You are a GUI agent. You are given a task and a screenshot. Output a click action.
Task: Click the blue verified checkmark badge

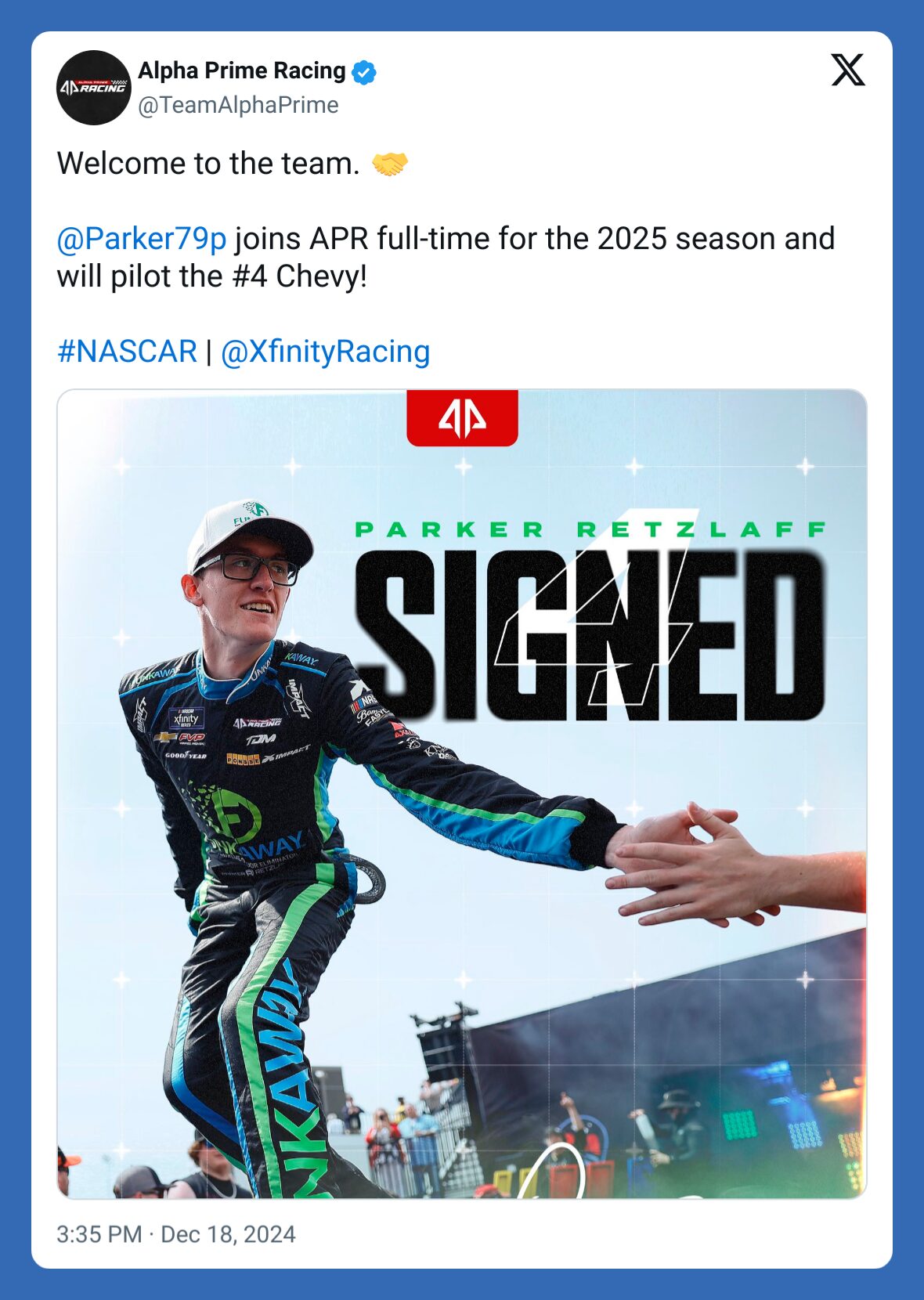(364, 72)
